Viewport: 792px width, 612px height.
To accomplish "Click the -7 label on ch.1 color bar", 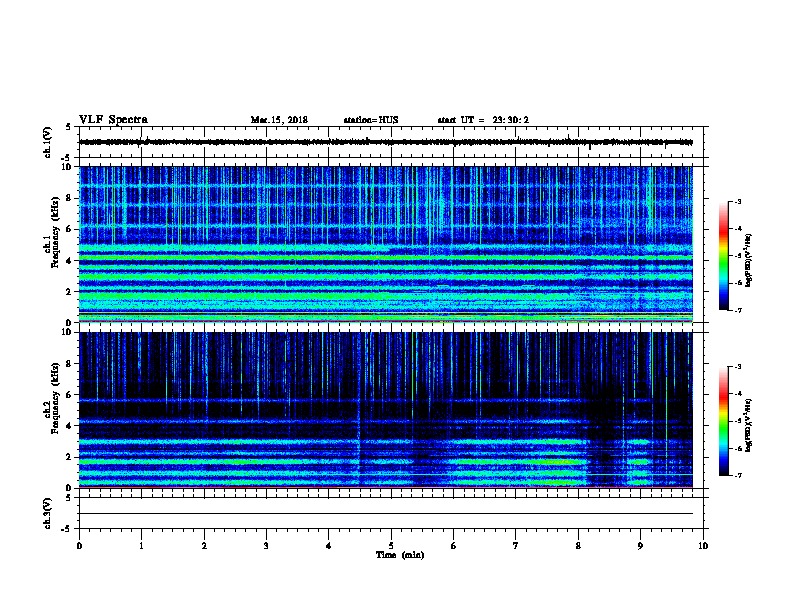I will click(738, 310).
